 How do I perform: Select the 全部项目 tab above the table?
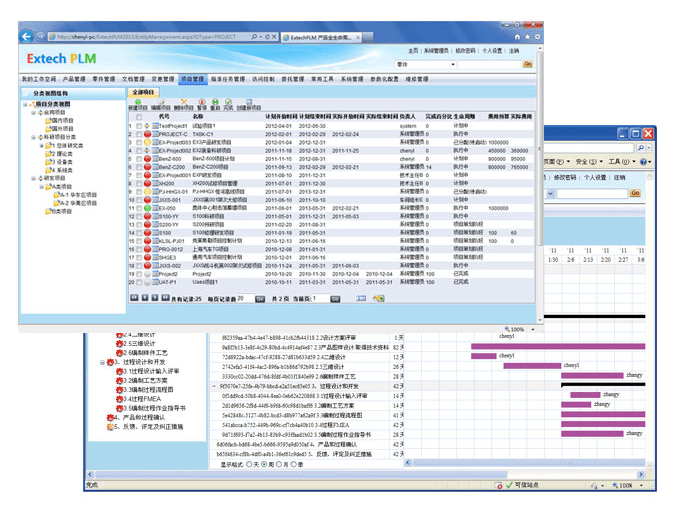pos(143,92)
